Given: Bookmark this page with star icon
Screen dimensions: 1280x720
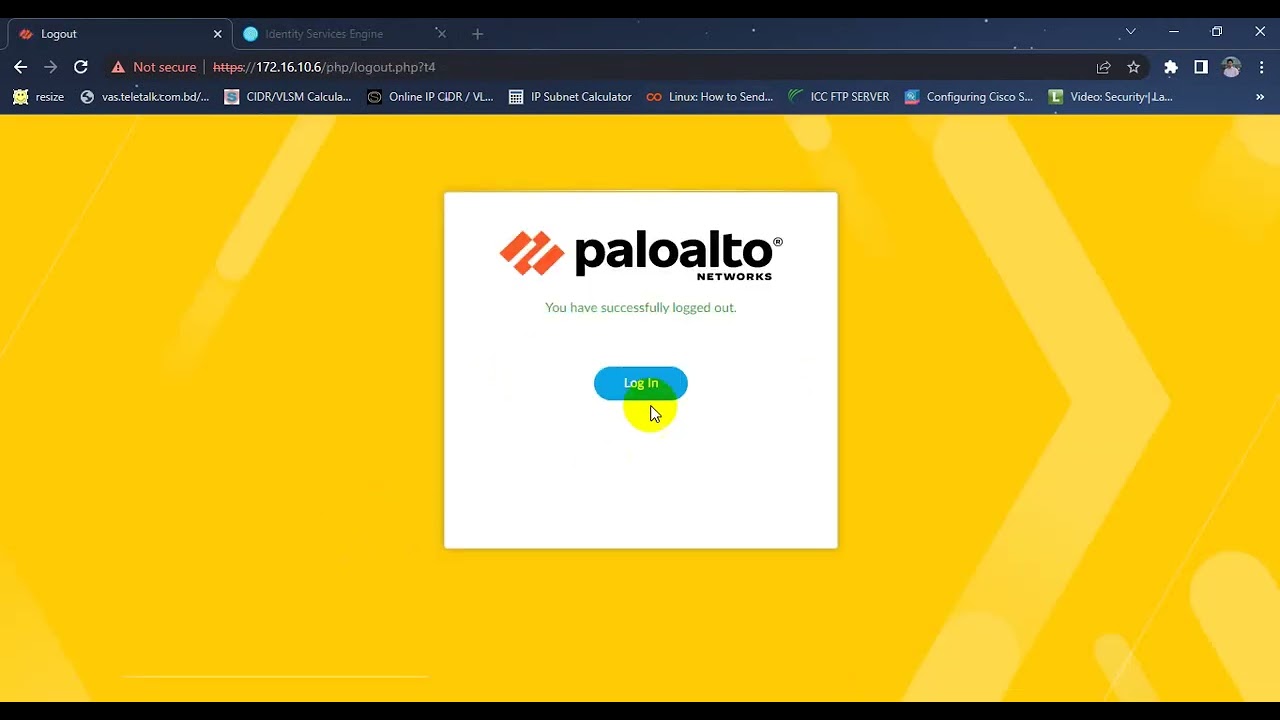Looking at the screenshot, I should coord(1133,67).
